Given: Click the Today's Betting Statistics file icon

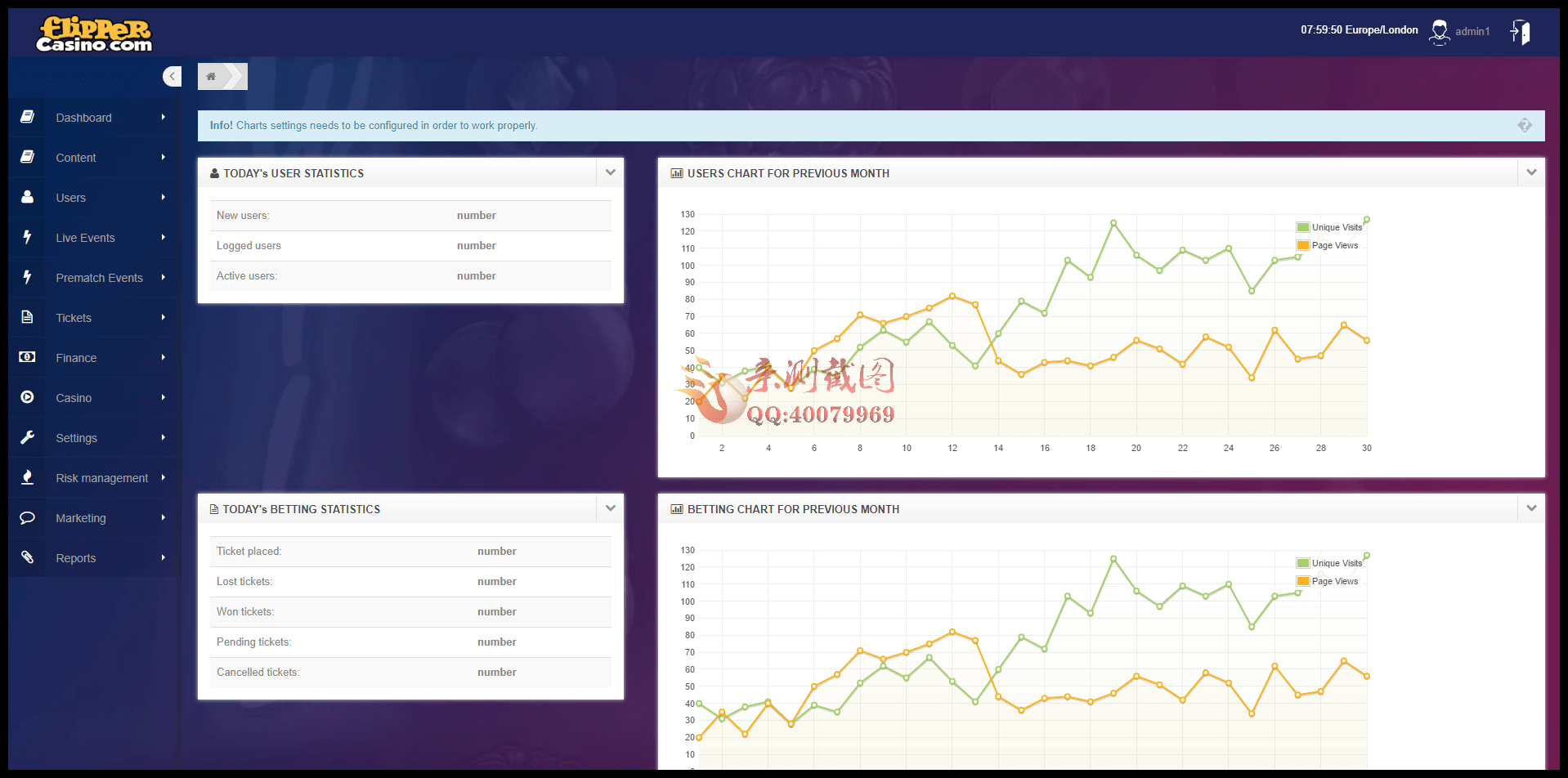Looking at the screenshot, I should pyautogui.click(x=214, y=509).
